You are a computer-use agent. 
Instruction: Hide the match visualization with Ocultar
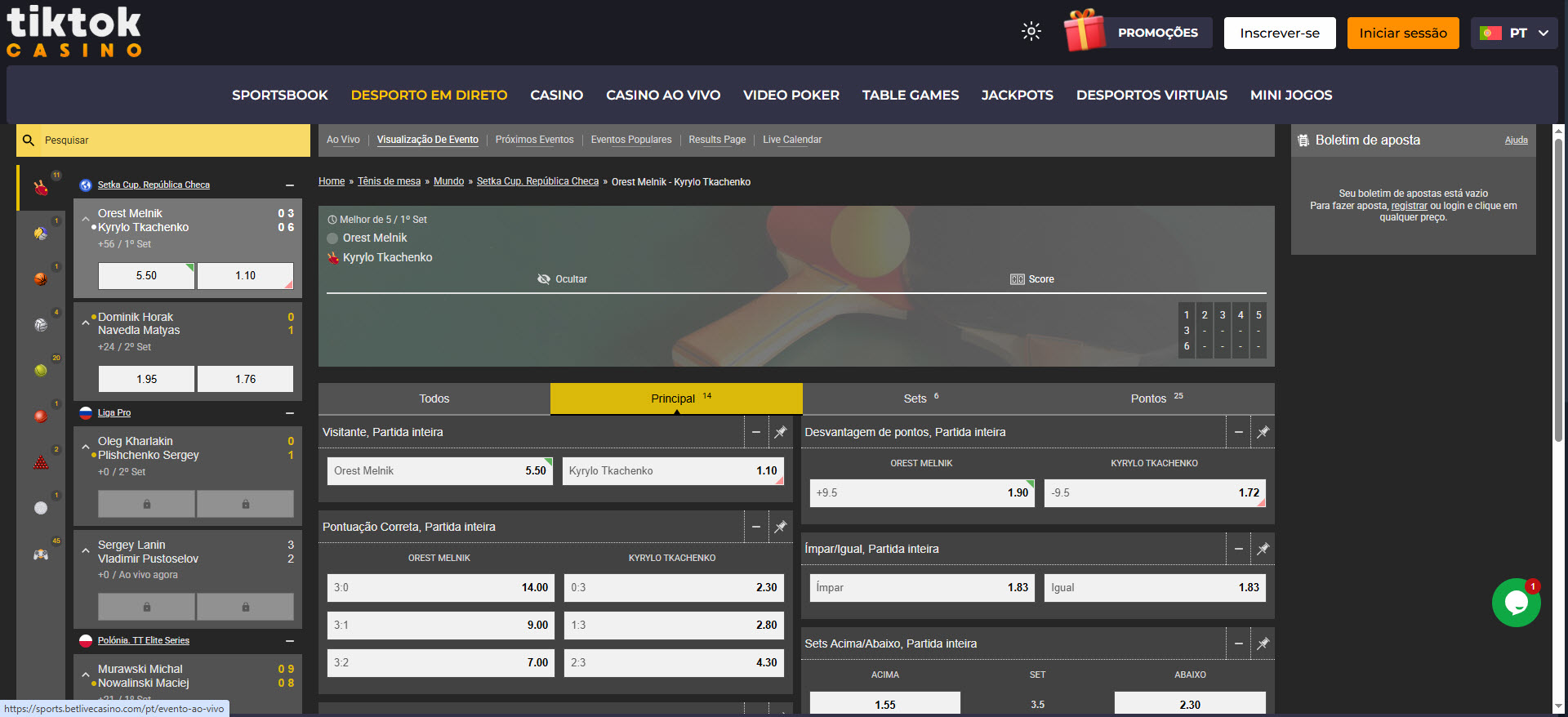[x=562, y=279]
